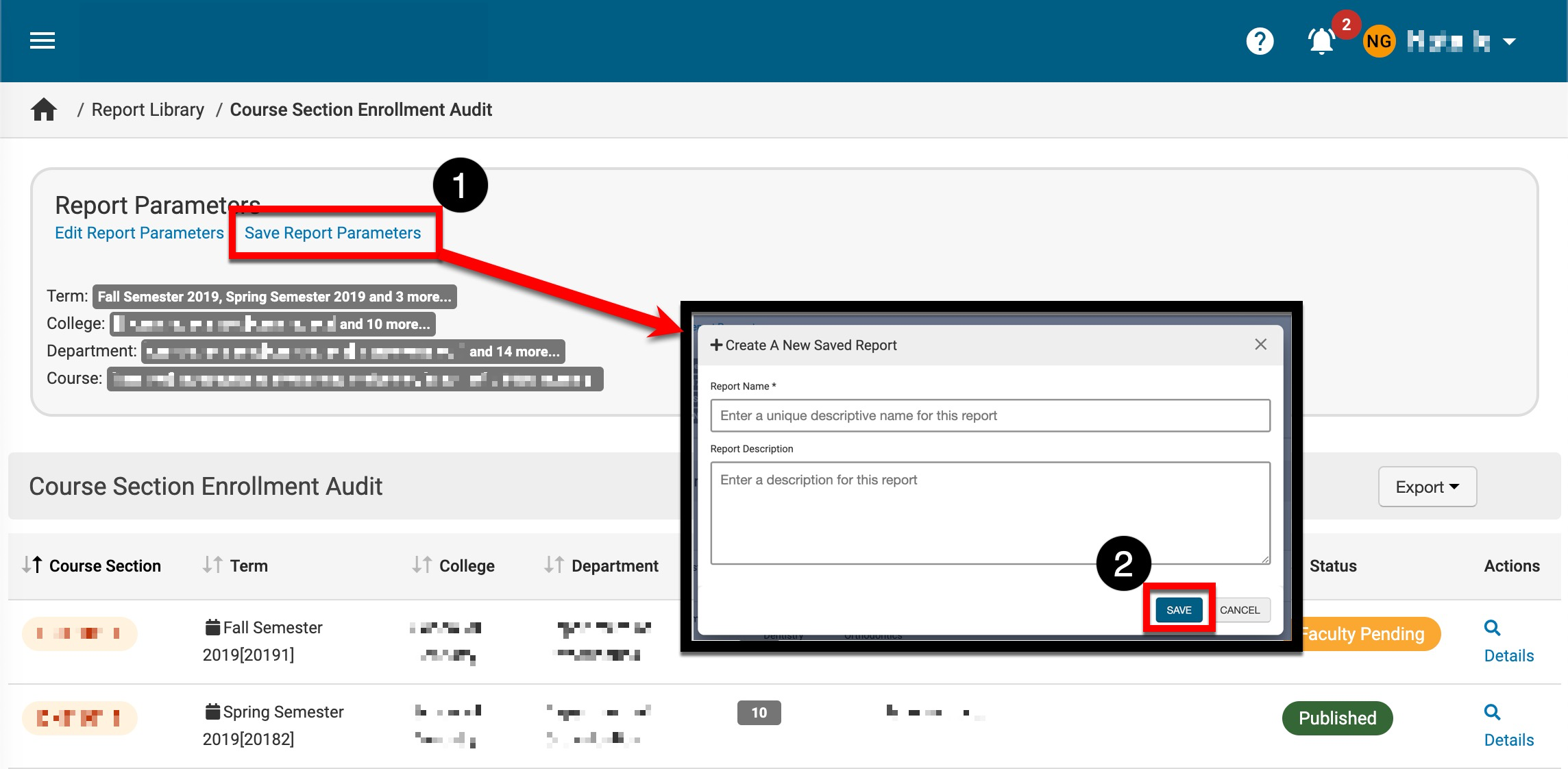Click the Edit Report Parameters link
The image size is (1568, 769).
tap(139, 233)
